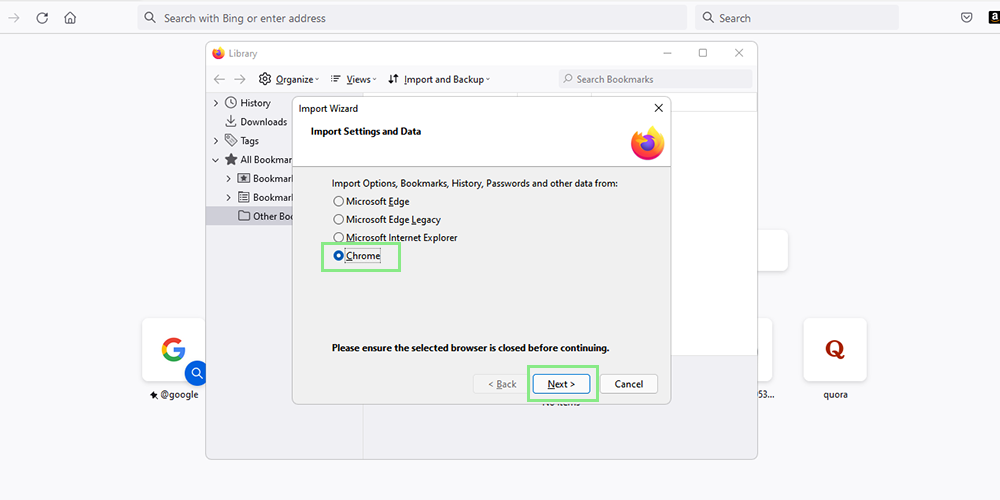Select the Chrome radio button
Viewport: 1000px width, 500px height.
339,256
